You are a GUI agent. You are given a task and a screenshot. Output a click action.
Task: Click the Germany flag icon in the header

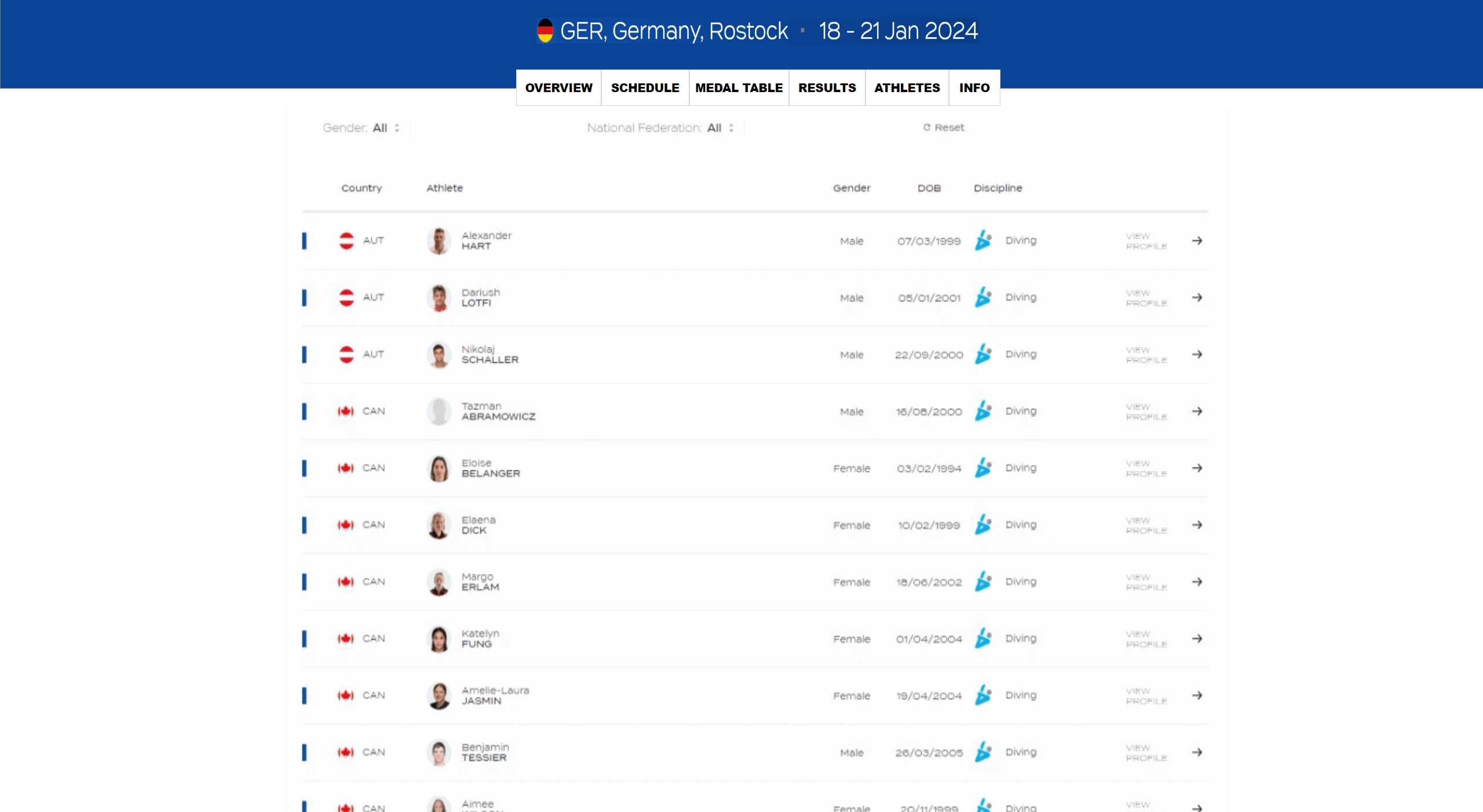pos(545,31)
